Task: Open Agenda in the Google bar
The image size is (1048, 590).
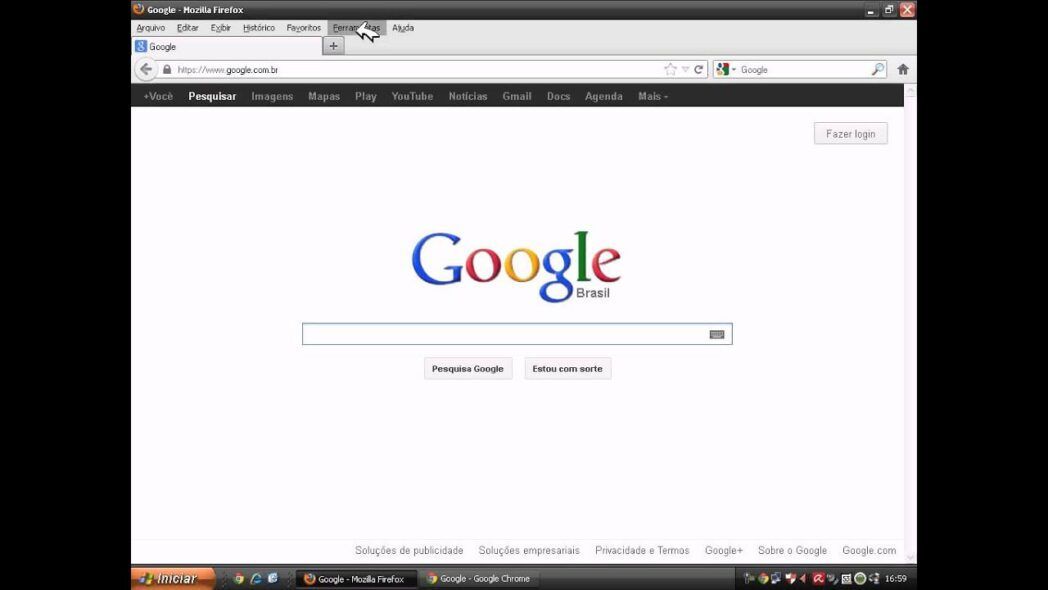Action: point(604,96)
